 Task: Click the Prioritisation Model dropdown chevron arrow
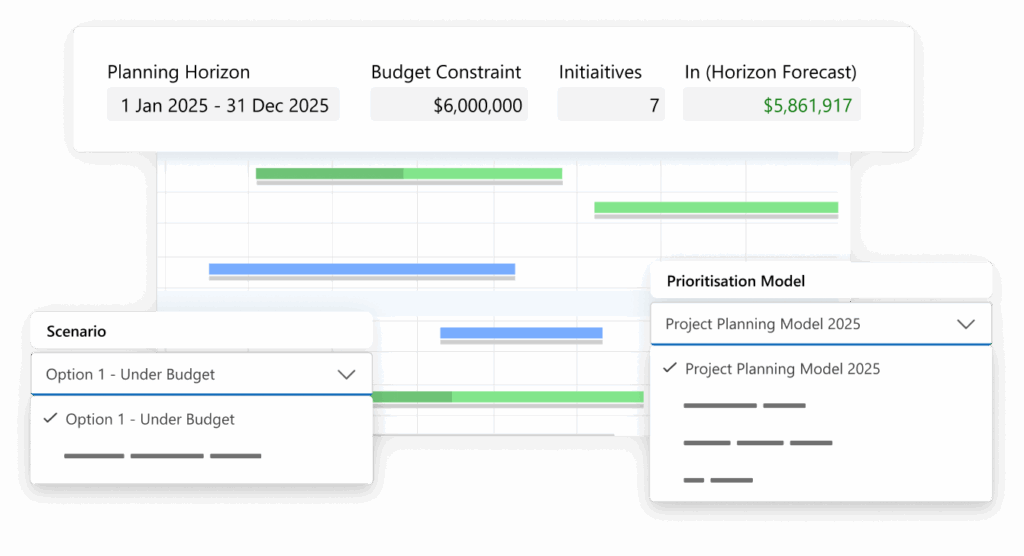click(966, 324)
